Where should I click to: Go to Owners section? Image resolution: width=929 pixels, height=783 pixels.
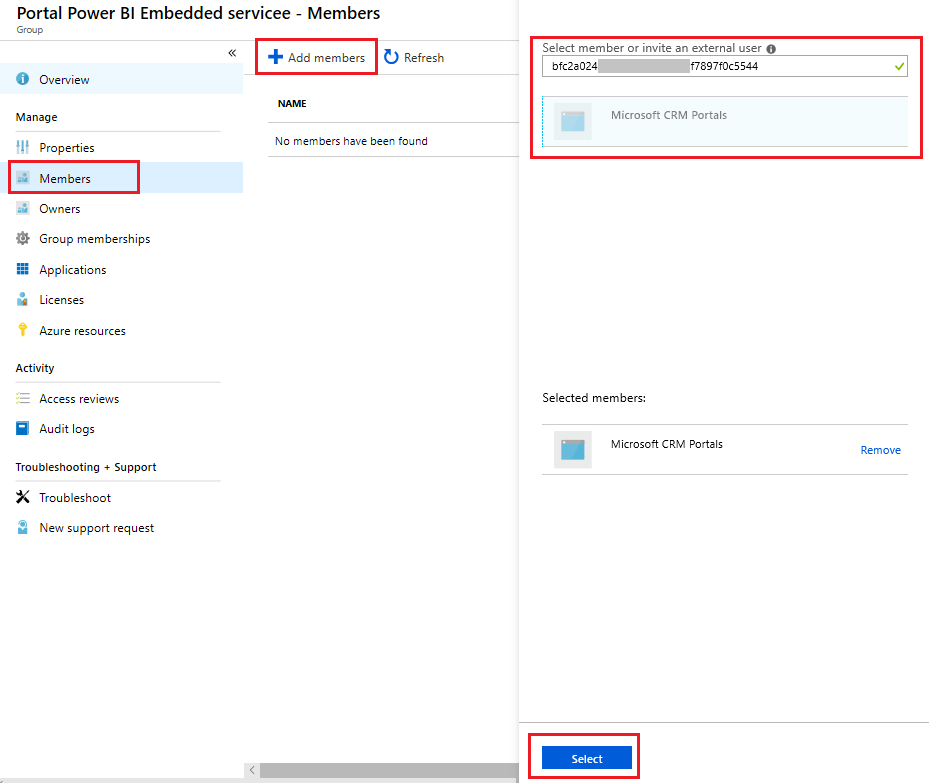(x=121, y=208)
